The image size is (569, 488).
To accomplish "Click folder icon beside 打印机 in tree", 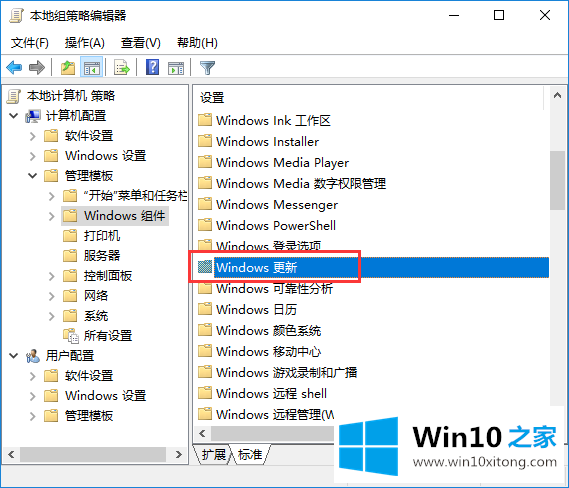I will click(x=70, y=235).
